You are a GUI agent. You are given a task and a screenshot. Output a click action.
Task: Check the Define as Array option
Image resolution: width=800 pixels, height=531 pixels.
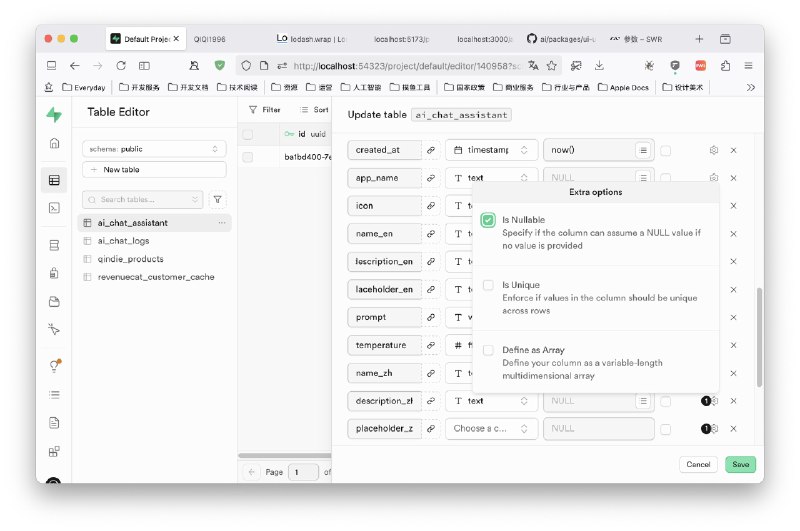[x=488, y=350]
